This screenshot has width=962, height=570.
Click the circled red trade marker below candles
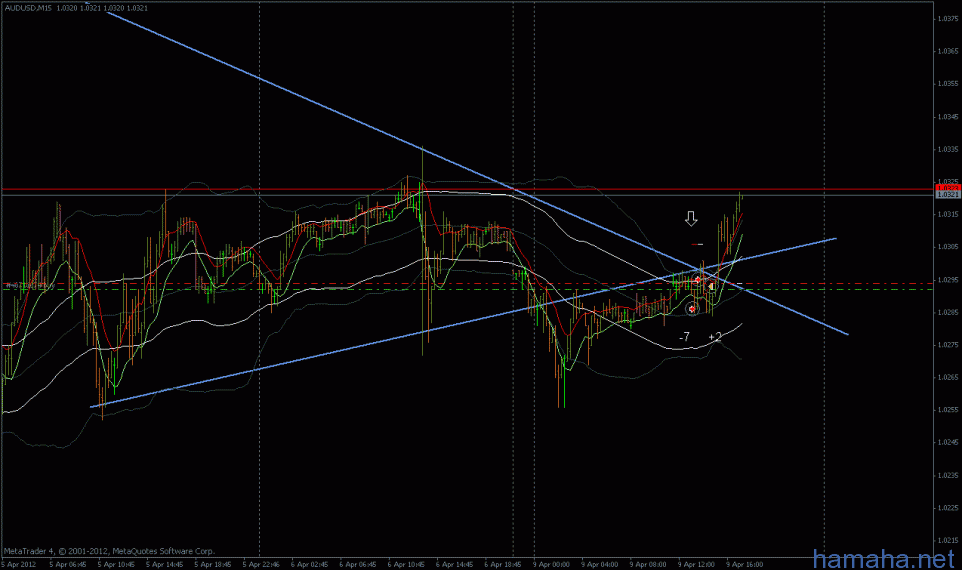coord(692,309)
